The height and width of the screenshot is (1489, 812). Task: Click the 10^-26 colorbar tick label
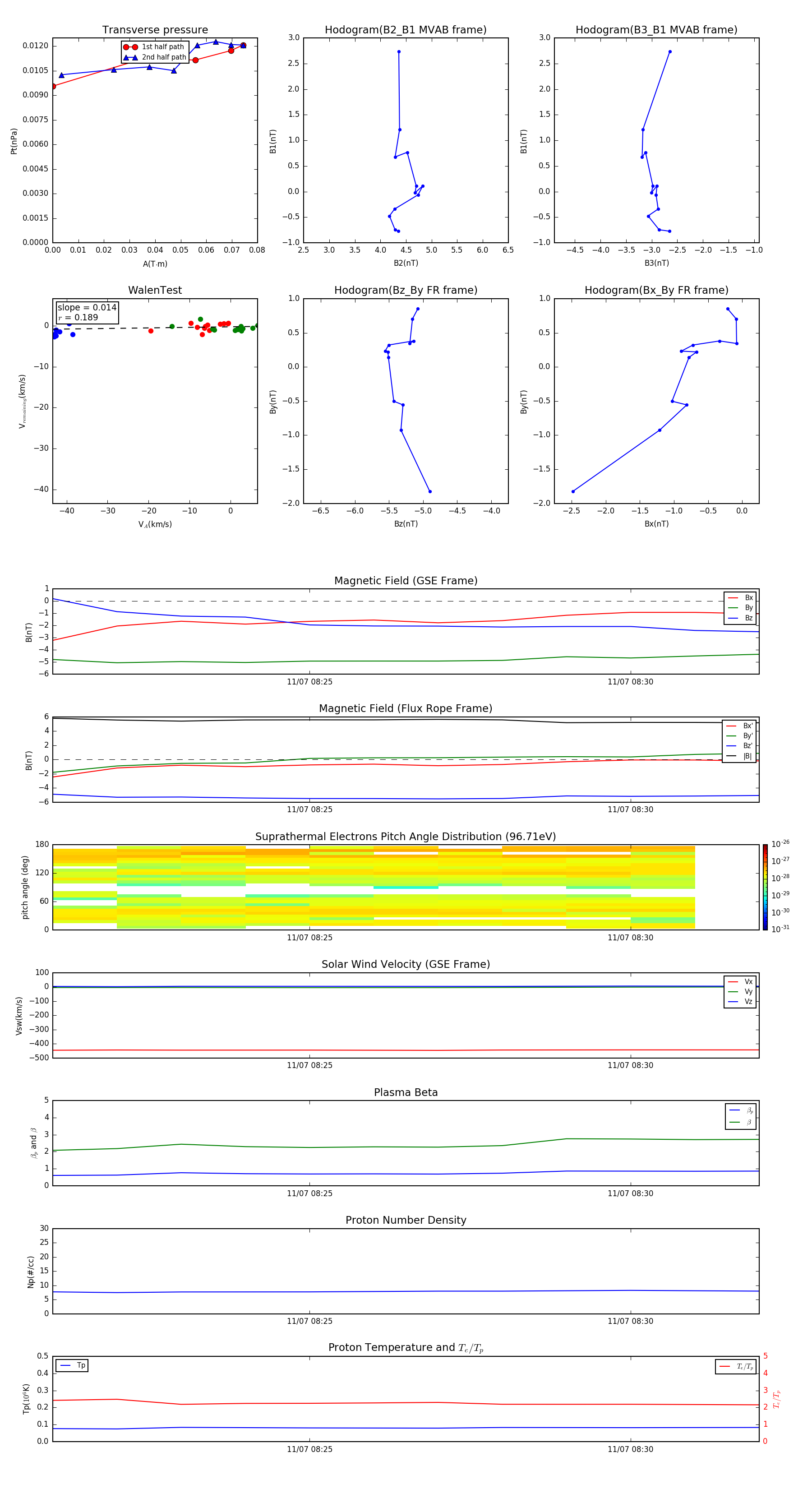[780, 844]
